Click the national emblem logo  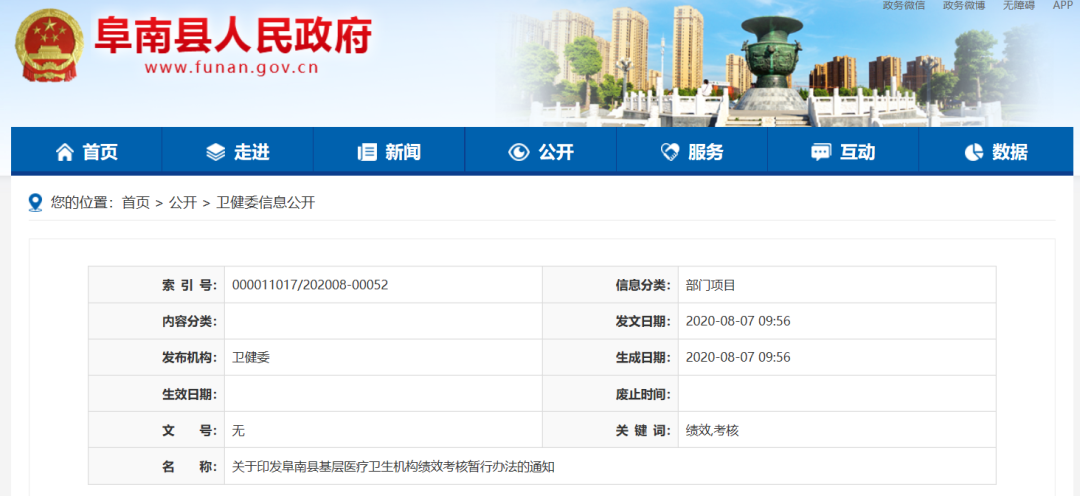pyautogui.click(x=49, y=46)
